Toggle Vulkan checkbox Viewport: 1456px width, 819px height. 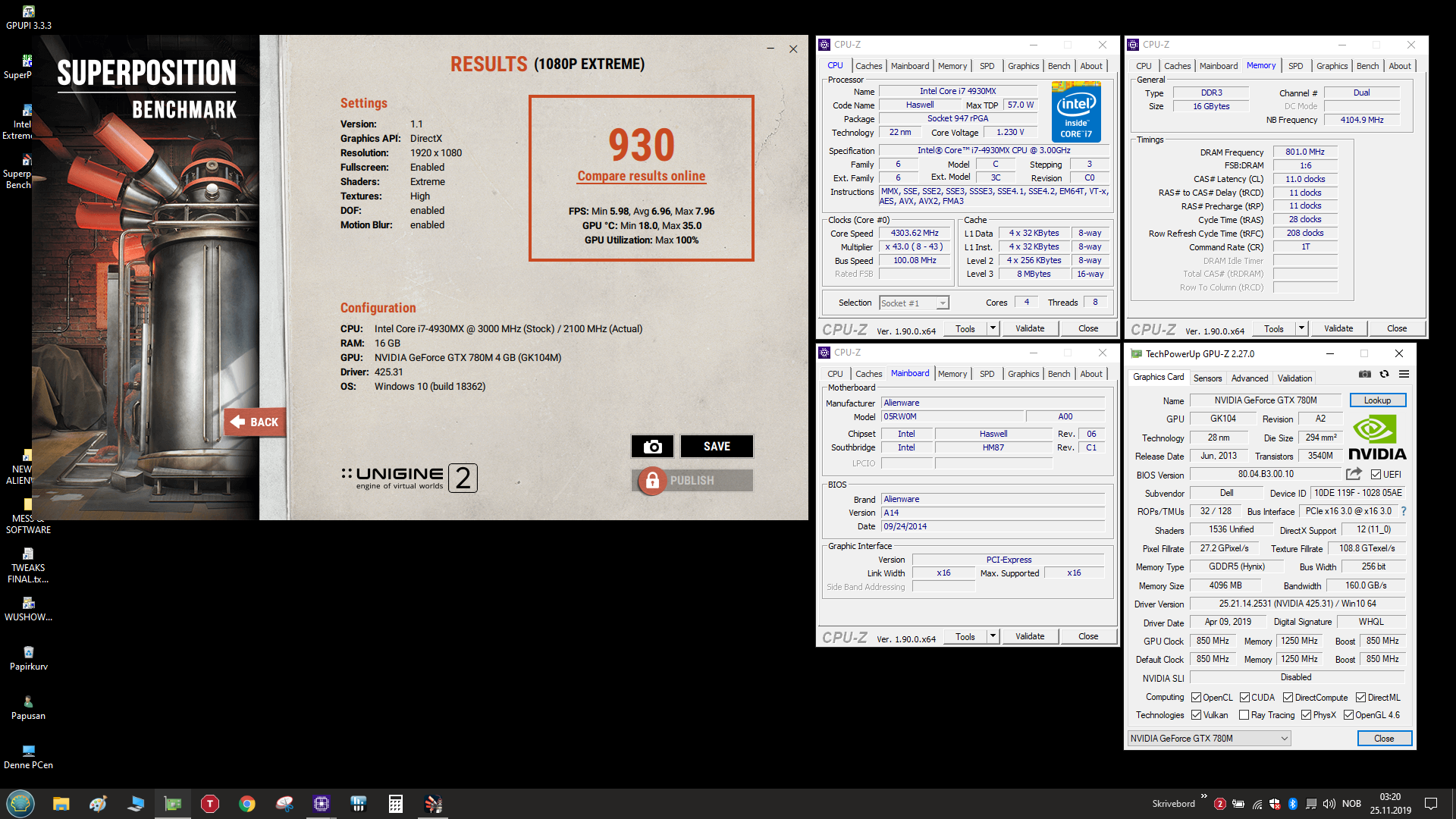point(1196,715)
